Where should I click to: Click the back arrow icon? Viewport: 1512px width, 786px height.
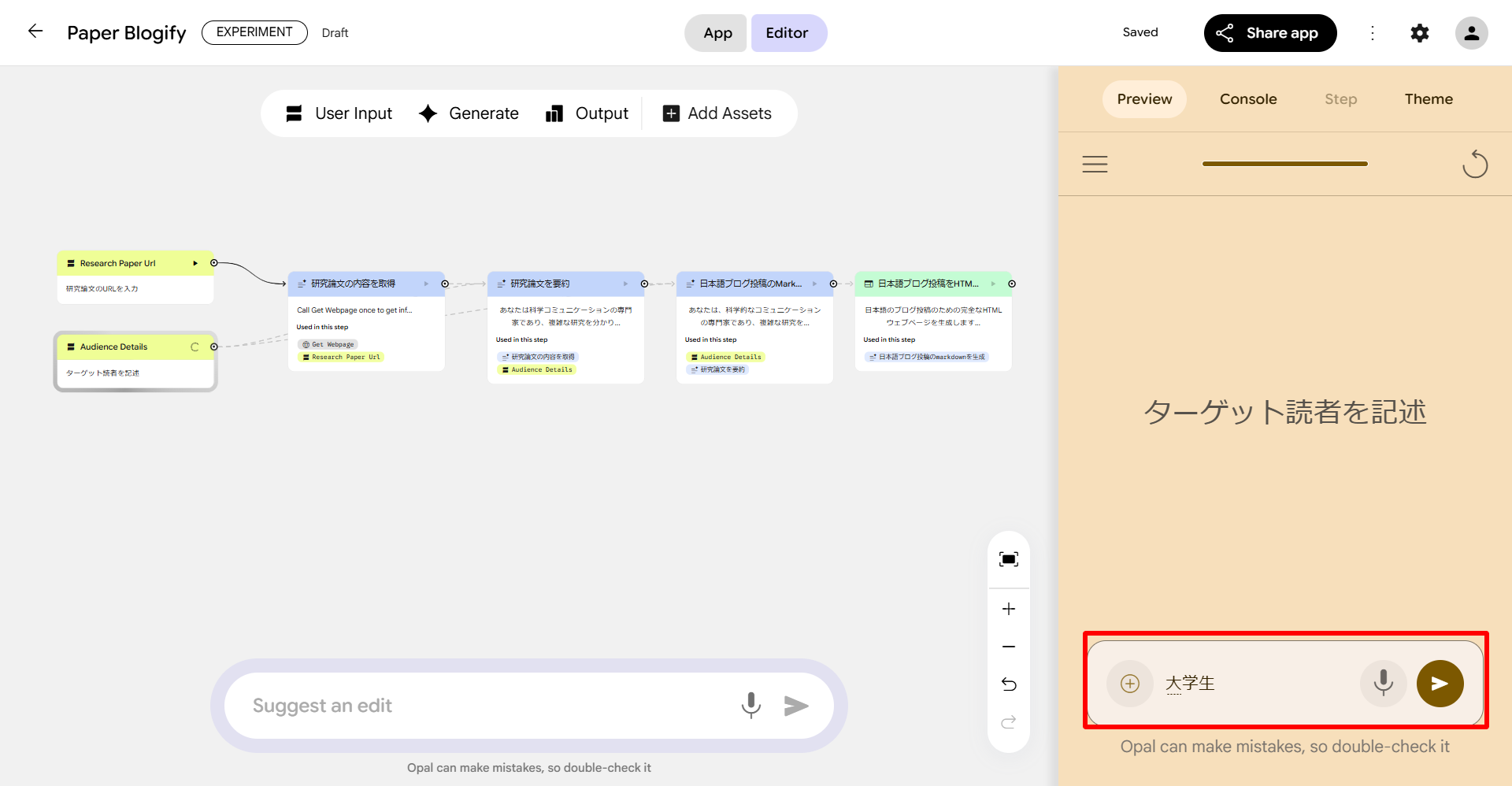coord(35,32)
